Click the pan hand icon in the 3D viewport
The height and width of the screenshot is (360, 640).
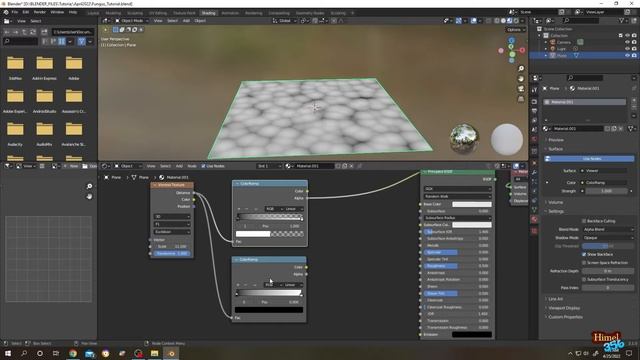521,78
